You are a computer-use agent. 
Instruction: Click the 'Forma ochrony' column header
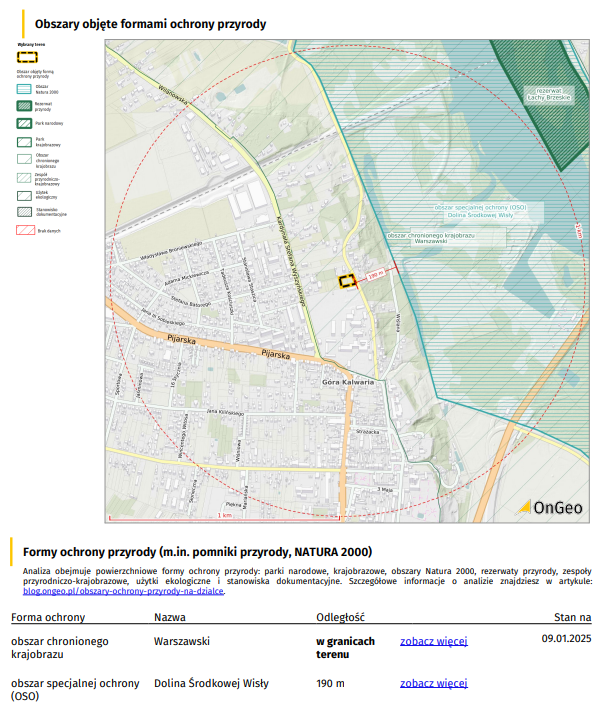(x=48, y=617)
